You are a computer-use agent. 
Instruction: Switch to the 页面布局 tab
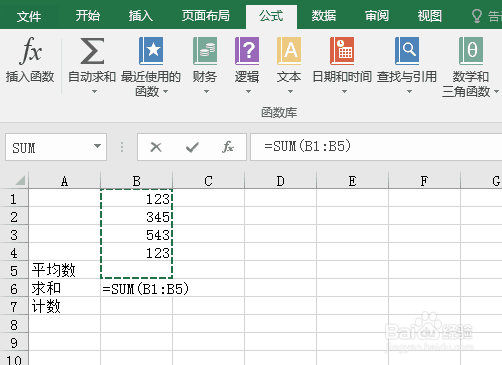coord(206,16)
